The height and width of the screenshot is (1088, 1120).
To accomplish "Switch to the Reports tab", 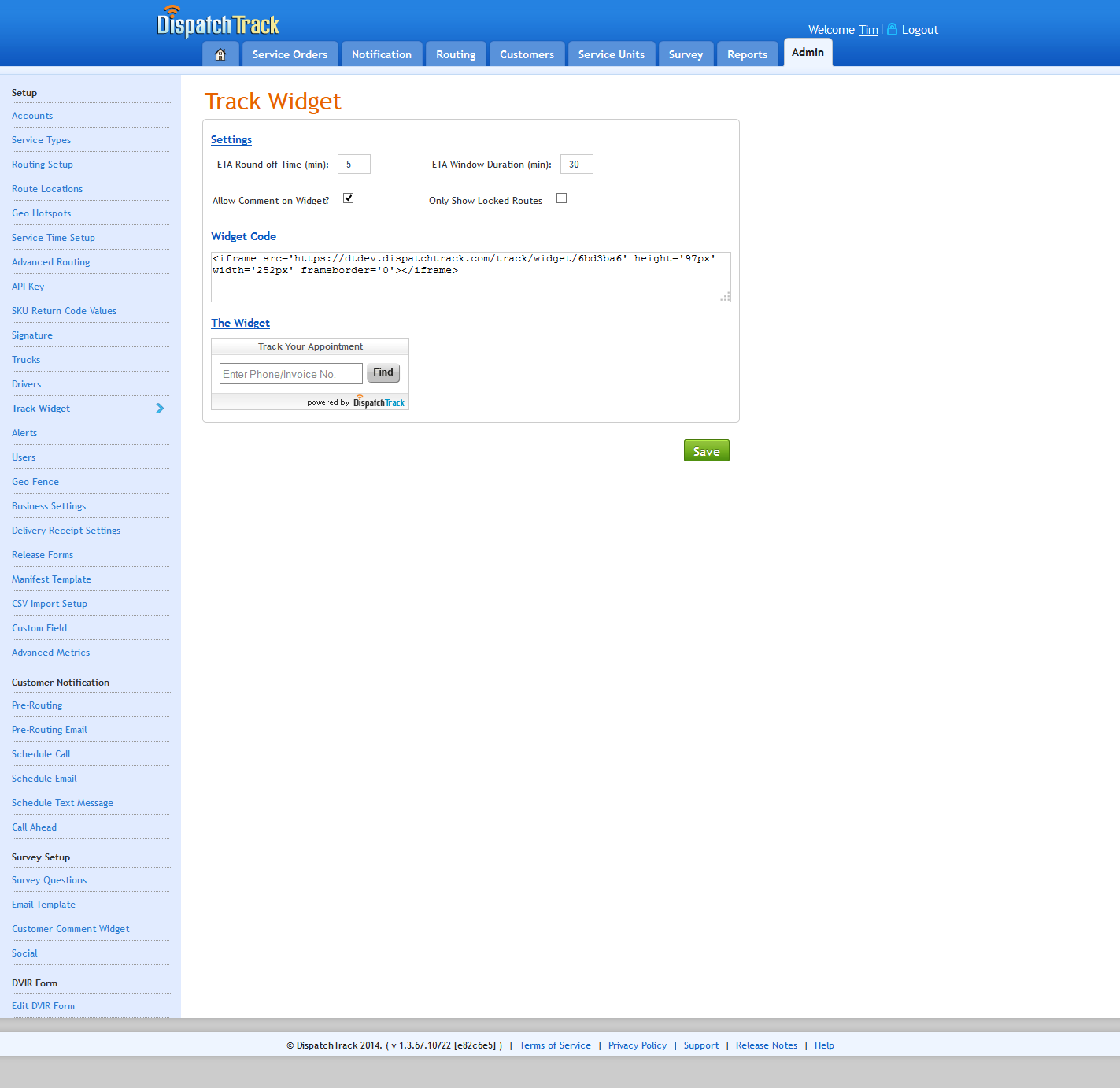I will pos(747,54).
